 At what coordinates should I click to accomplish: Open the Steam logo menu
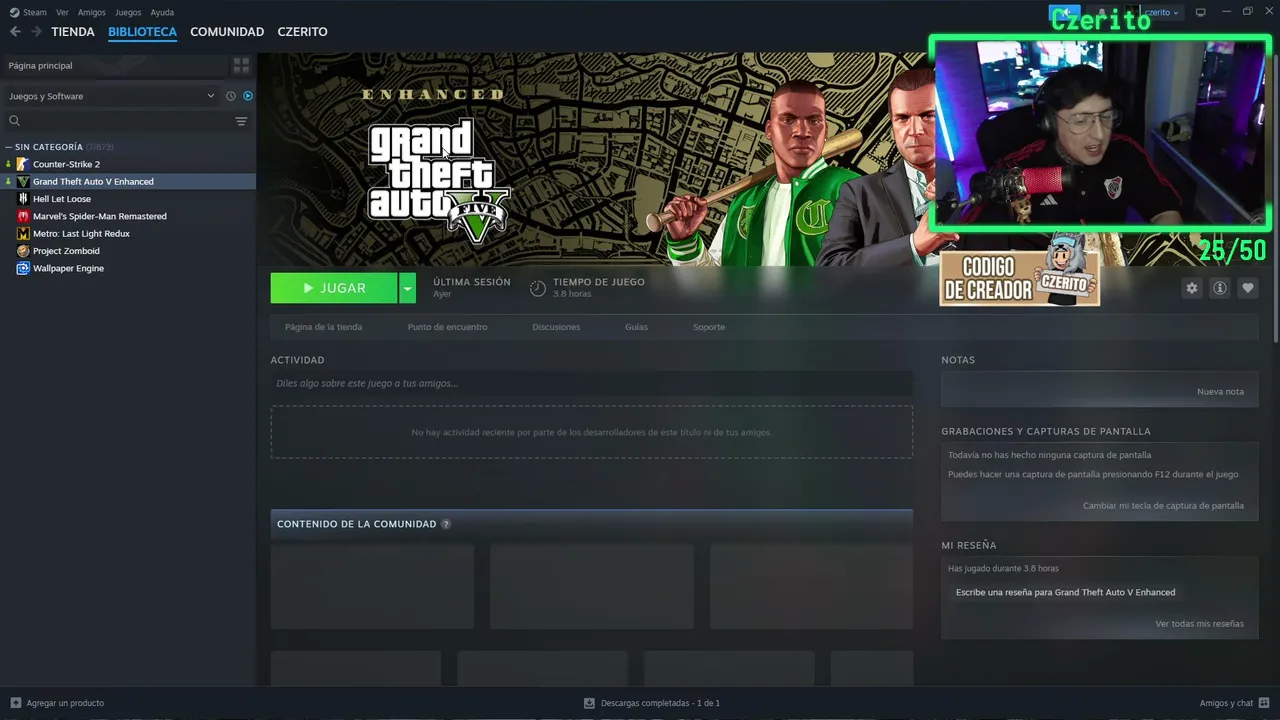(28, 12)
